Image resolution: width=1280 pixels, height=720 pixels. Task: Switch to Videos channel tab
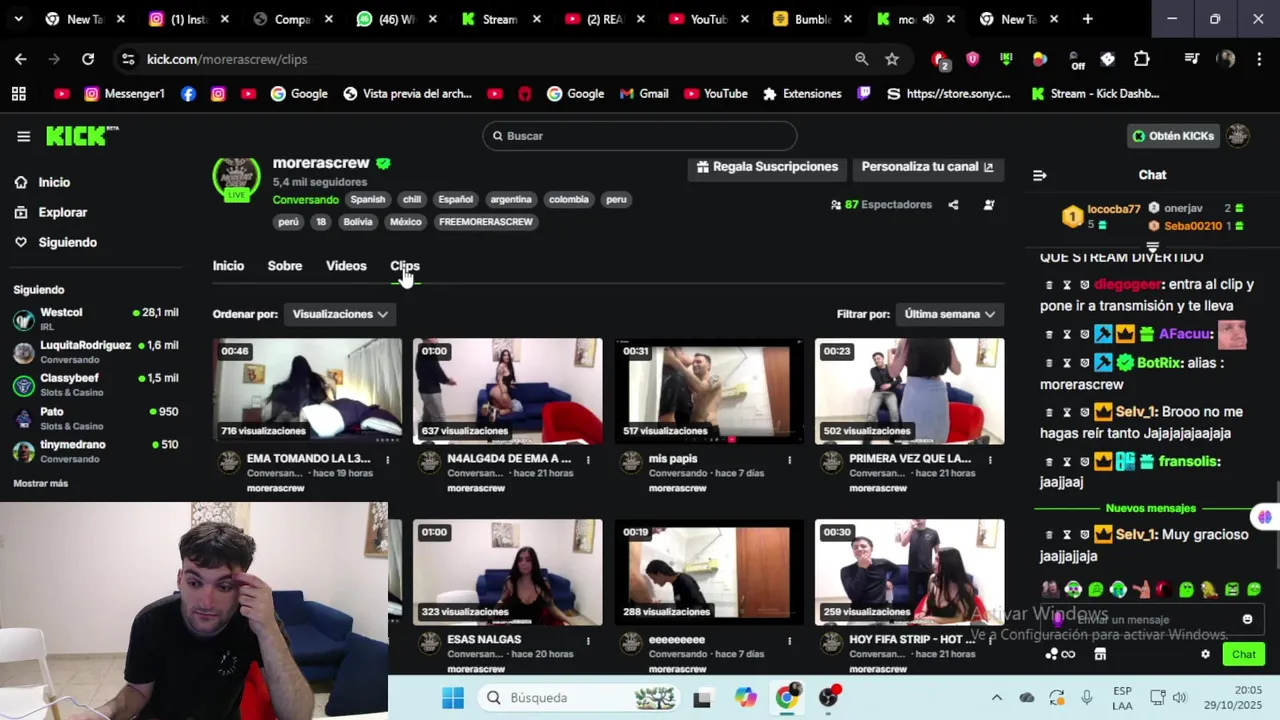pyautogui.click(x=346, y=266)
